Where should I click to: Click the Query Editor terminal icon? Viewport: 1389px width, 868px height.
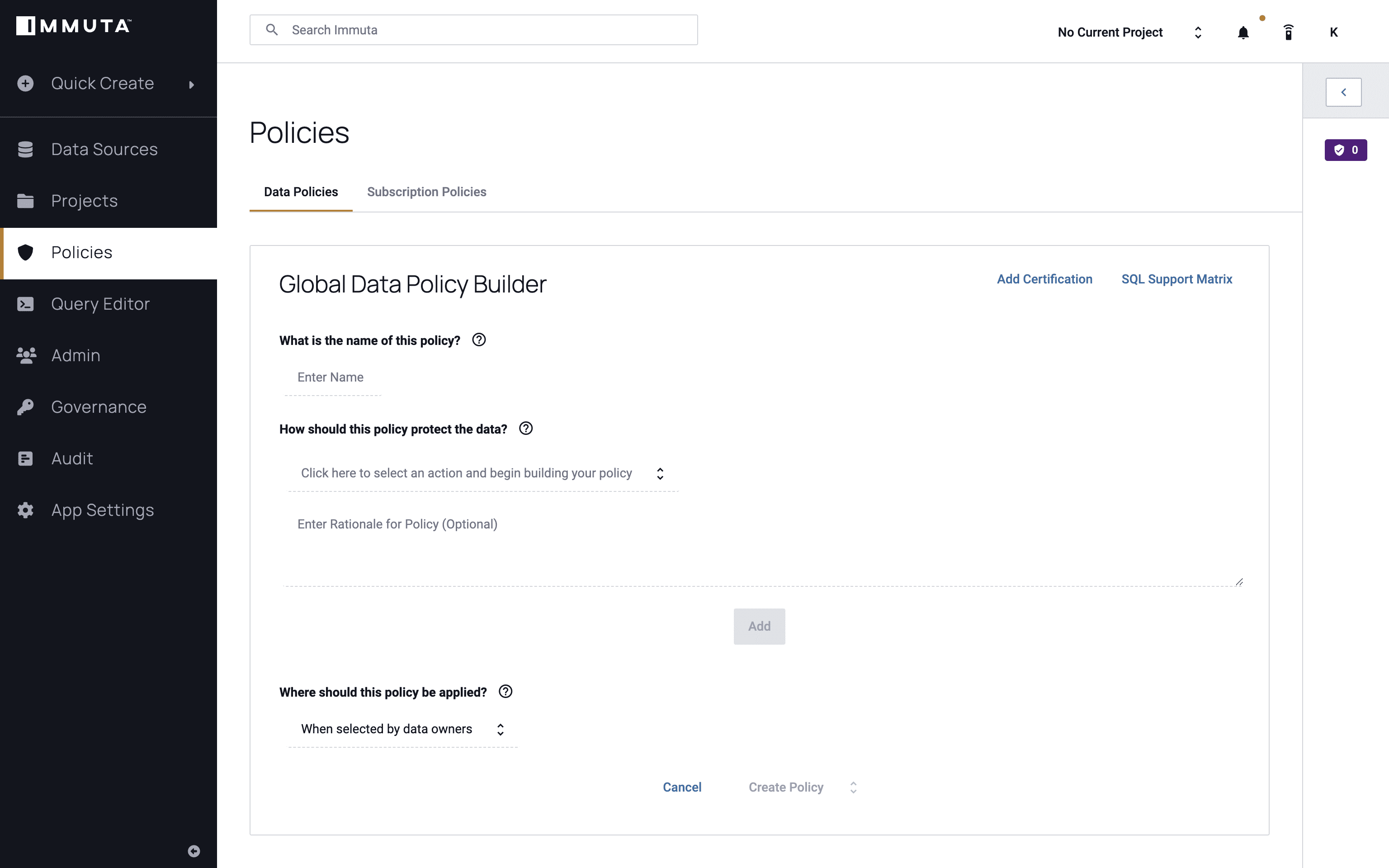25,304
